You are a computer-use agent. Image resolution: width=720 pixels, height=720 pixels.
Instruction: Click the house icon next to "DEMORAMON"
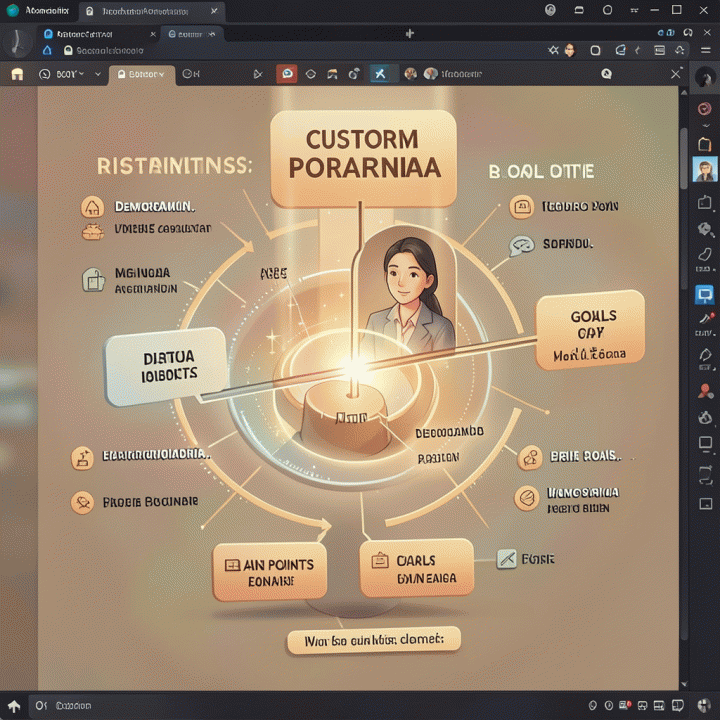92,207
